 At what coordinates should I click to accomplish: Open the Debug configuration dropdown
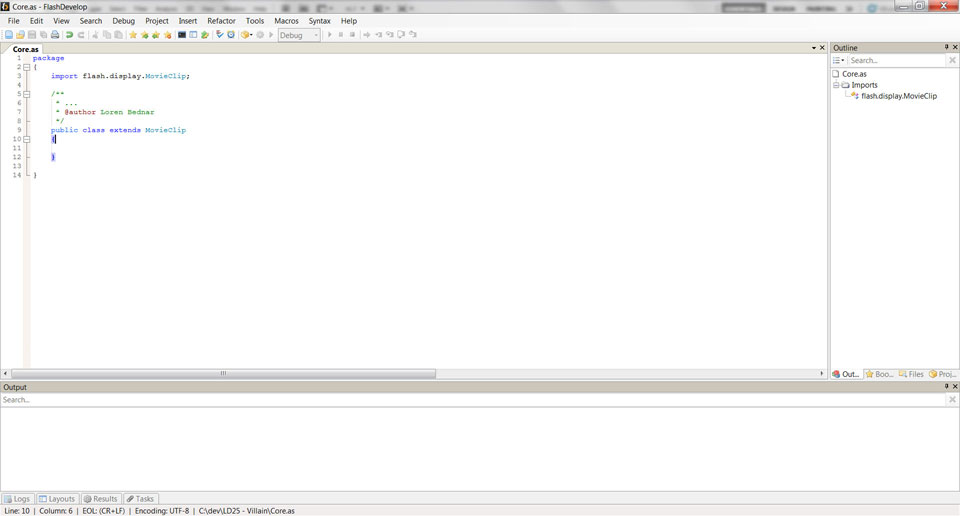tap(299, 35)
